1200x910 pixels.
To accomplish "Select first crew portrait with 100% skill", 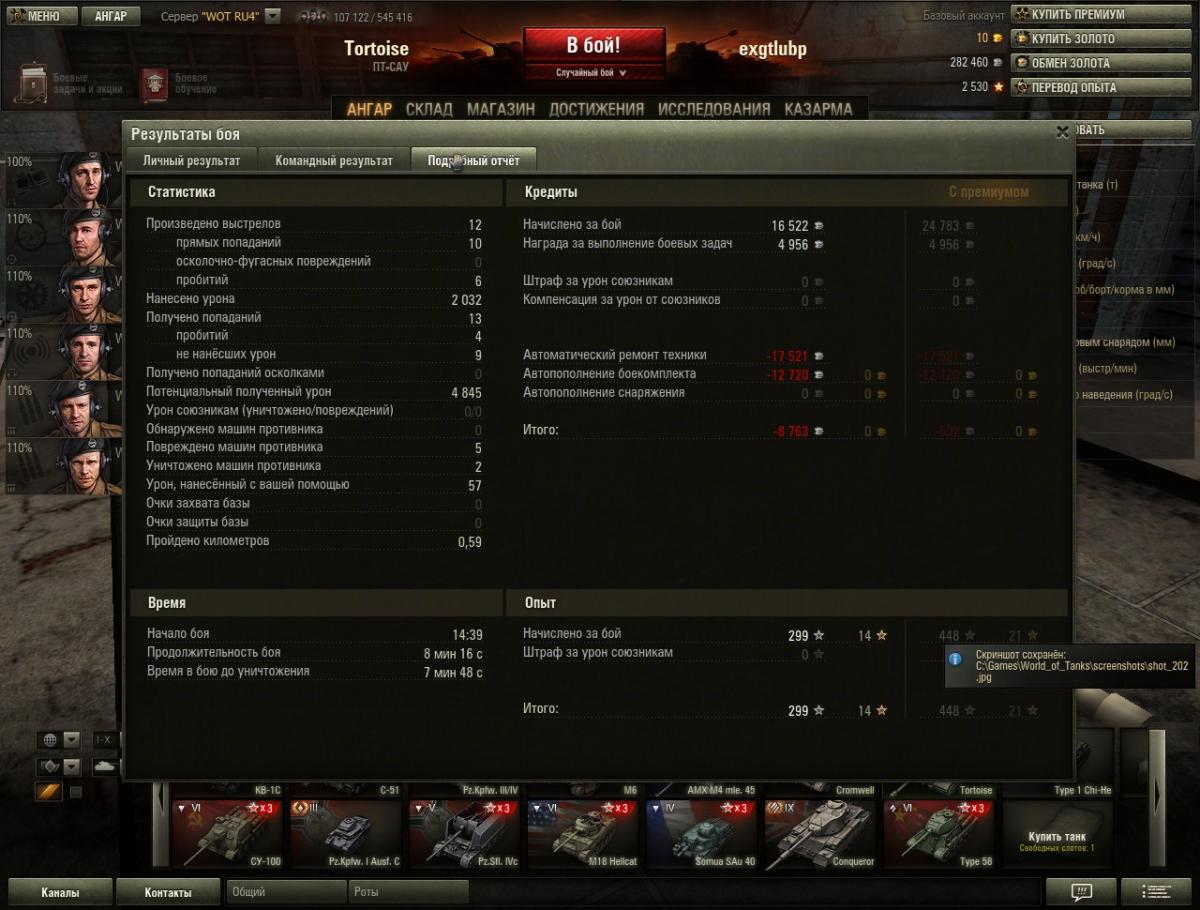I will (x=85, y=179).
